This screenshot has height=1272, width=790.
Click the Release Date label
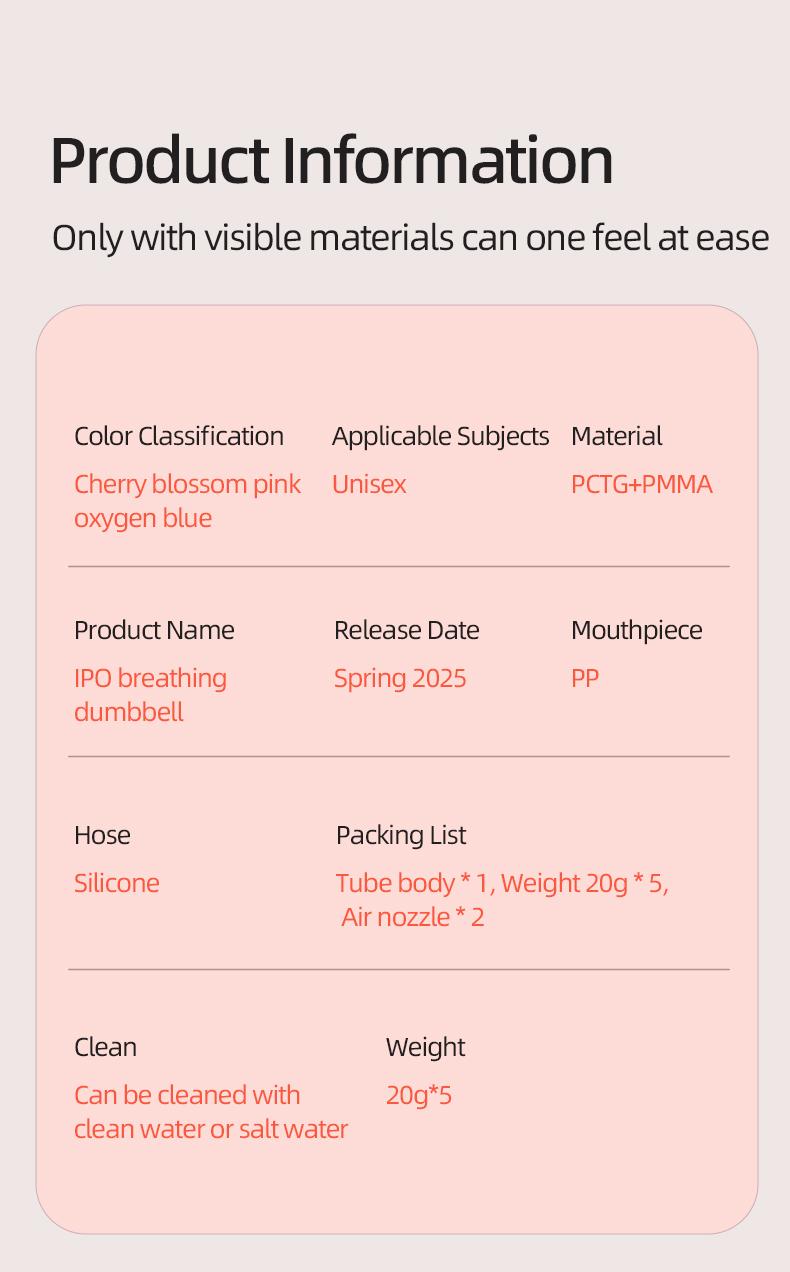(x=406, y=630)
